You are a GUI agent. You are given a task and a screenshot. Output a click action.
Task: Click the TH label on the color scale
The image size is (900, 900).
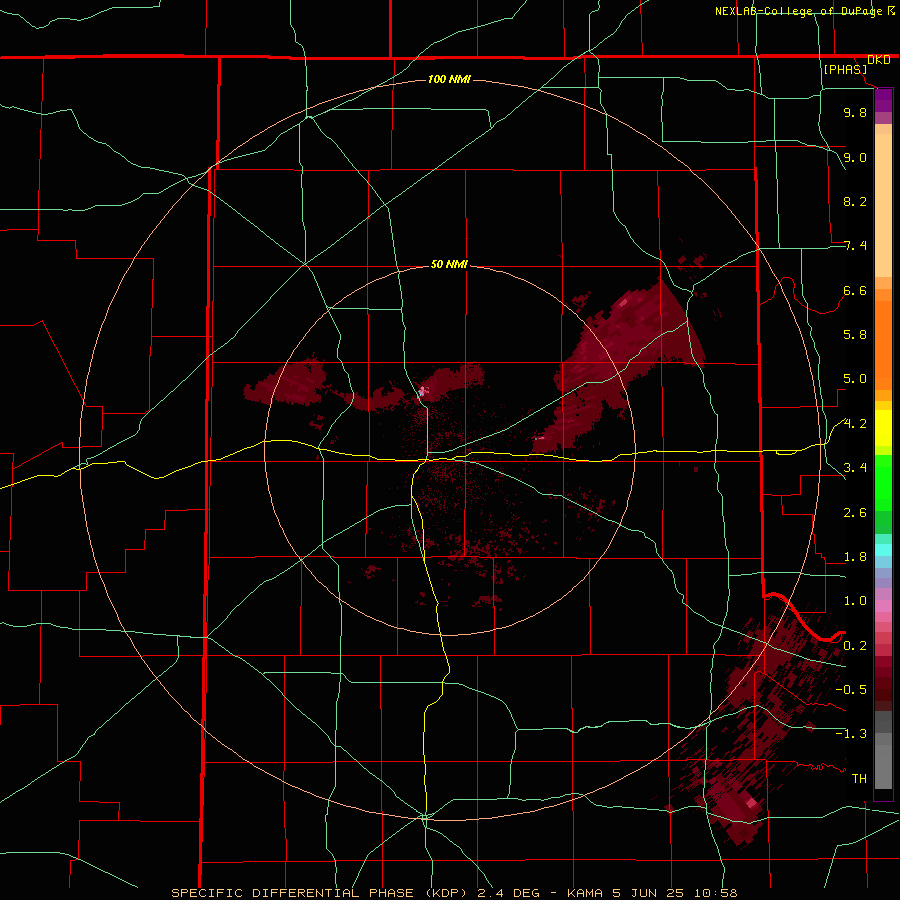859,779
